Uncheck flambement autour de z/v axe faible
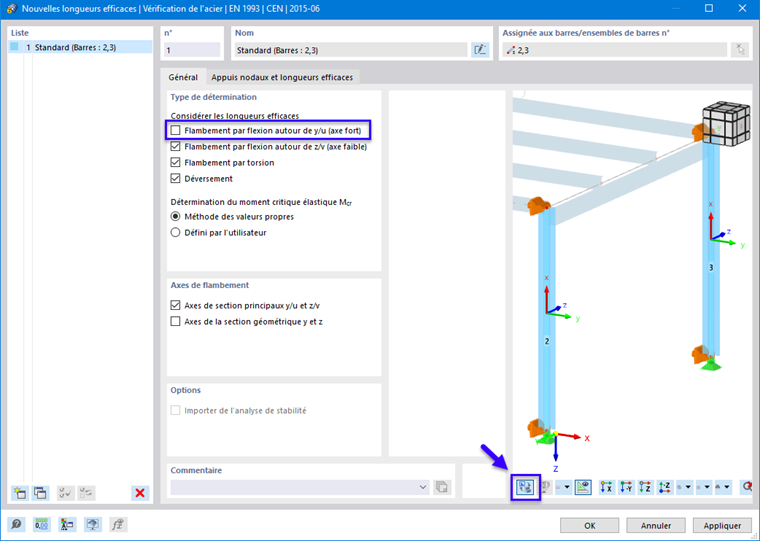 tap(175, 146)
